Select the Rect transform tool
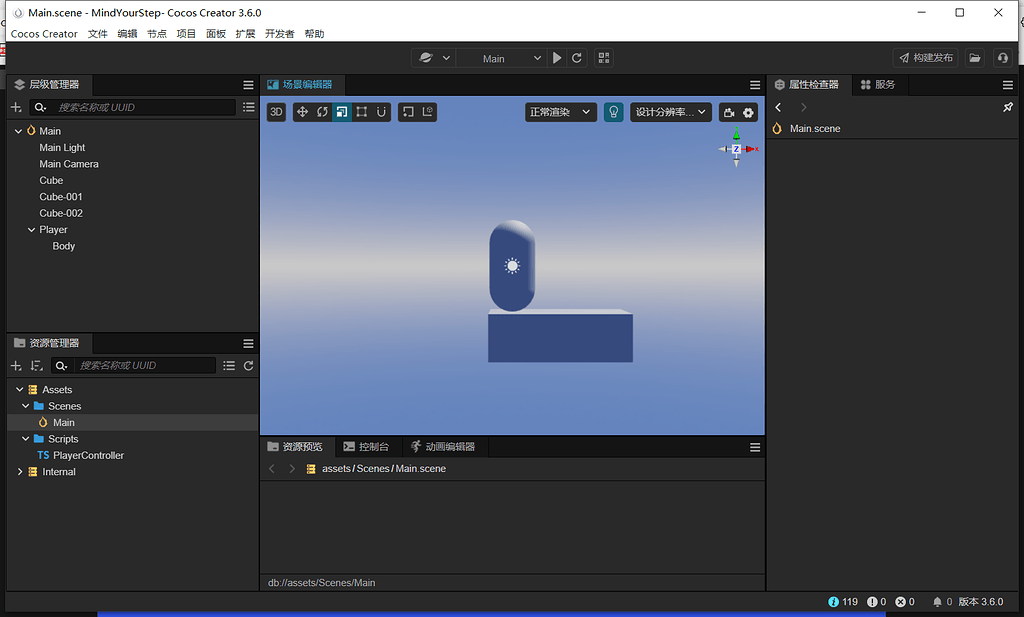This screenshot has width=1024, height=617. click(x=362, y=112)
